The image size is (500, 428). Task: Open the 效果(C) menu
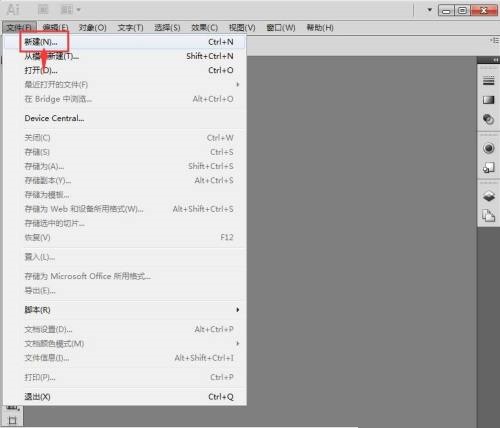pyautogui.click(x=204, y=27)
